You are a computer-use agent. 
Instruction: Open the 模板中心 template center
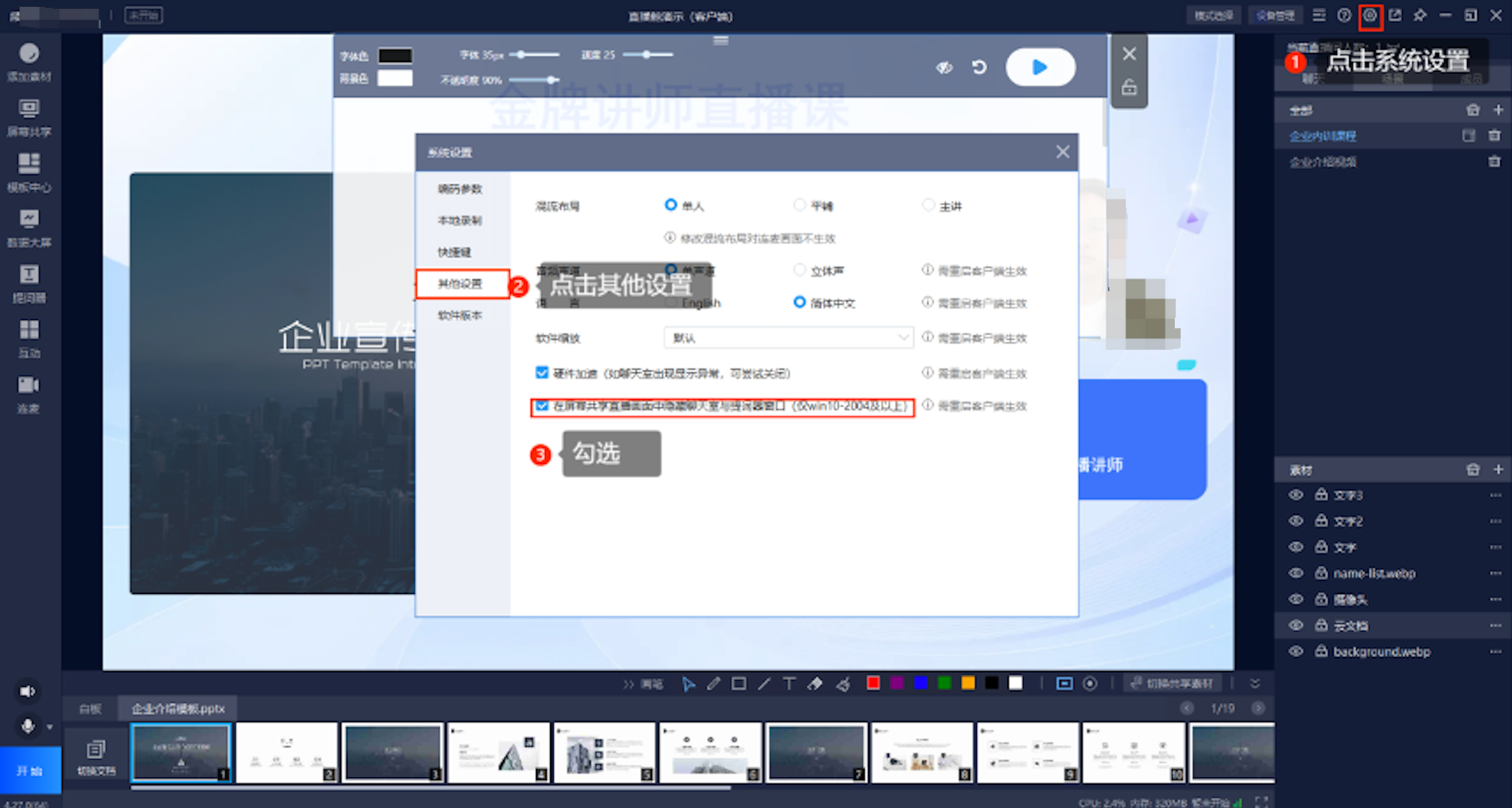point(29,172)
